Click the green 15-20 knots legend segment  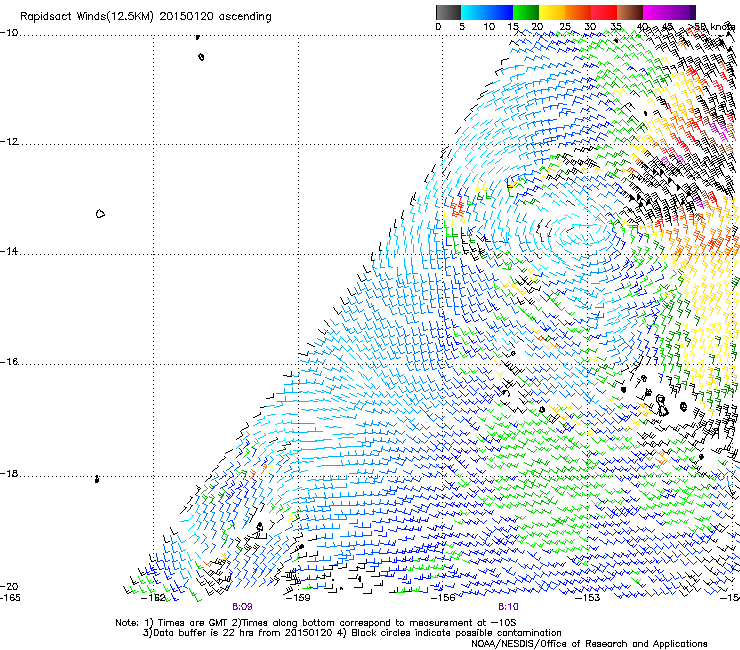526,12
